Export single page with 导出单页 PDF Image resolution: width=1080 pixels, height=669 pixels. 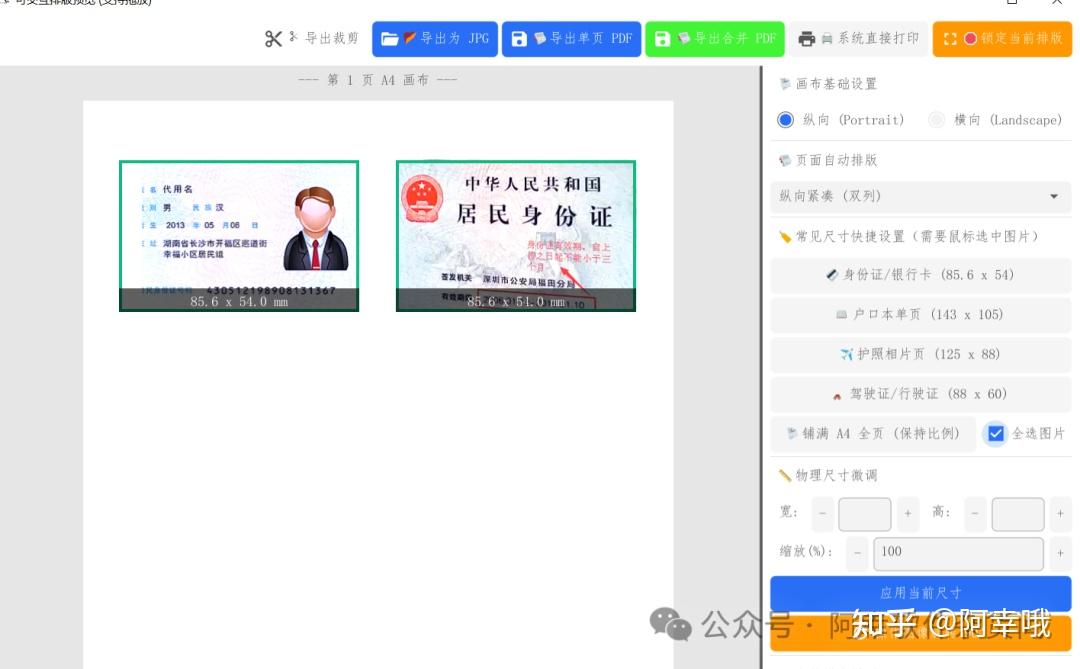pyautogui.click(x=571, y=39)
